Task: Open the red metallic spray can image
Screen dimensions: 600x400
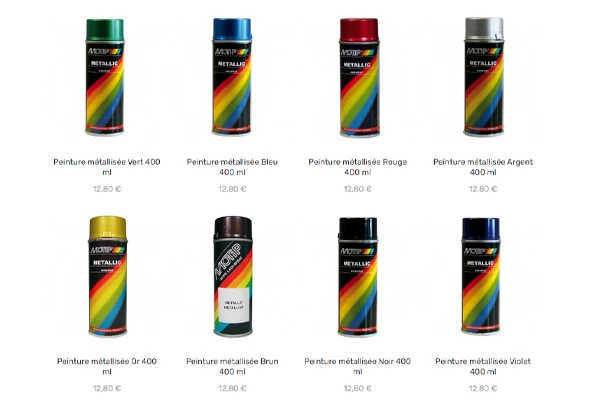Action: (x=359, y=77)
